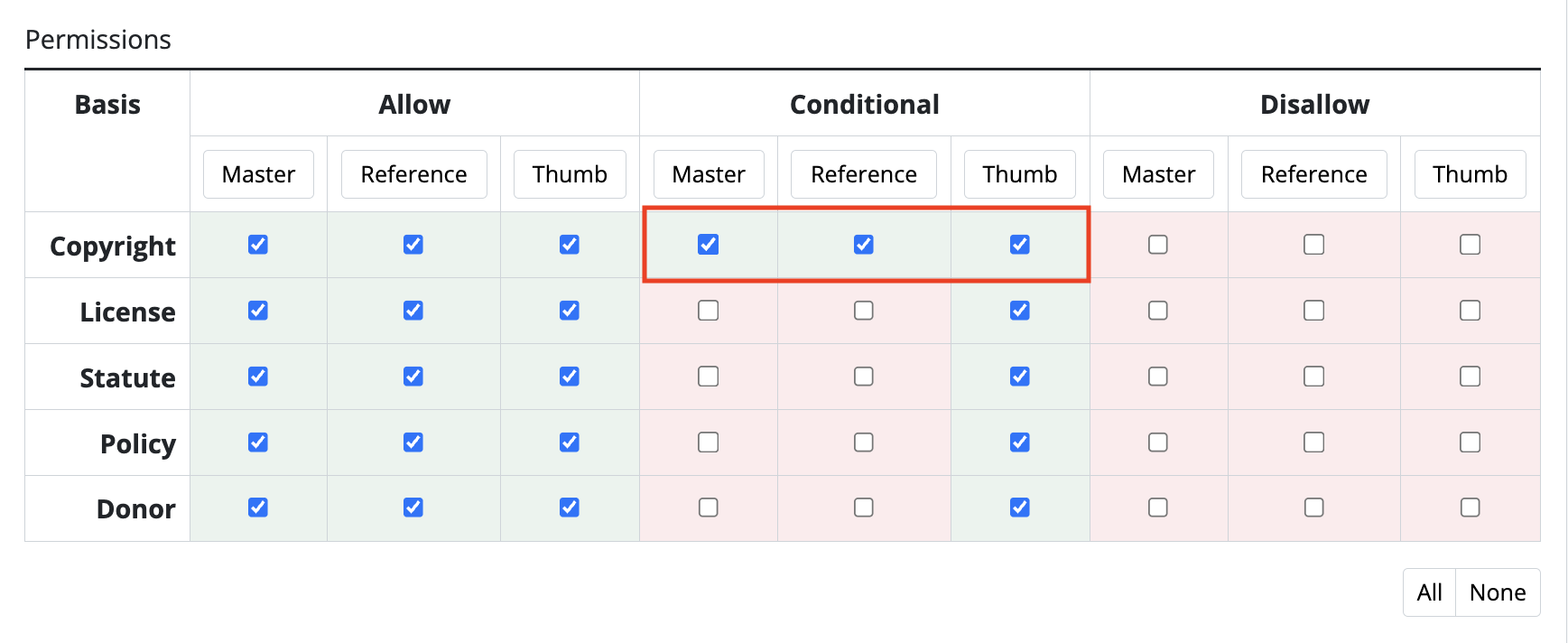Check License Conditional Master checkbox
This screenshot has height=643, width=1568.
(x=709, y=311)
